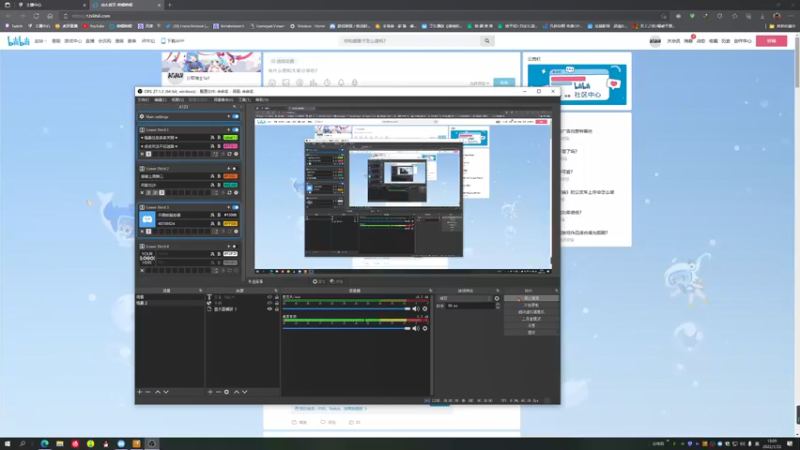
Task: Open the 工具 menu in OBS
Action: (x=244, y=100)
